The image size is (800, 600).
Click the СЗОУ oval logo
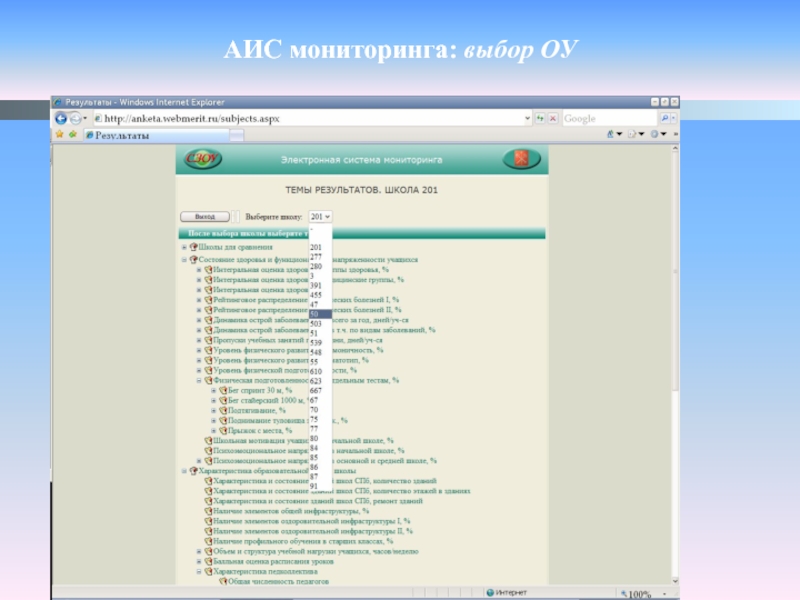point(203,159)
